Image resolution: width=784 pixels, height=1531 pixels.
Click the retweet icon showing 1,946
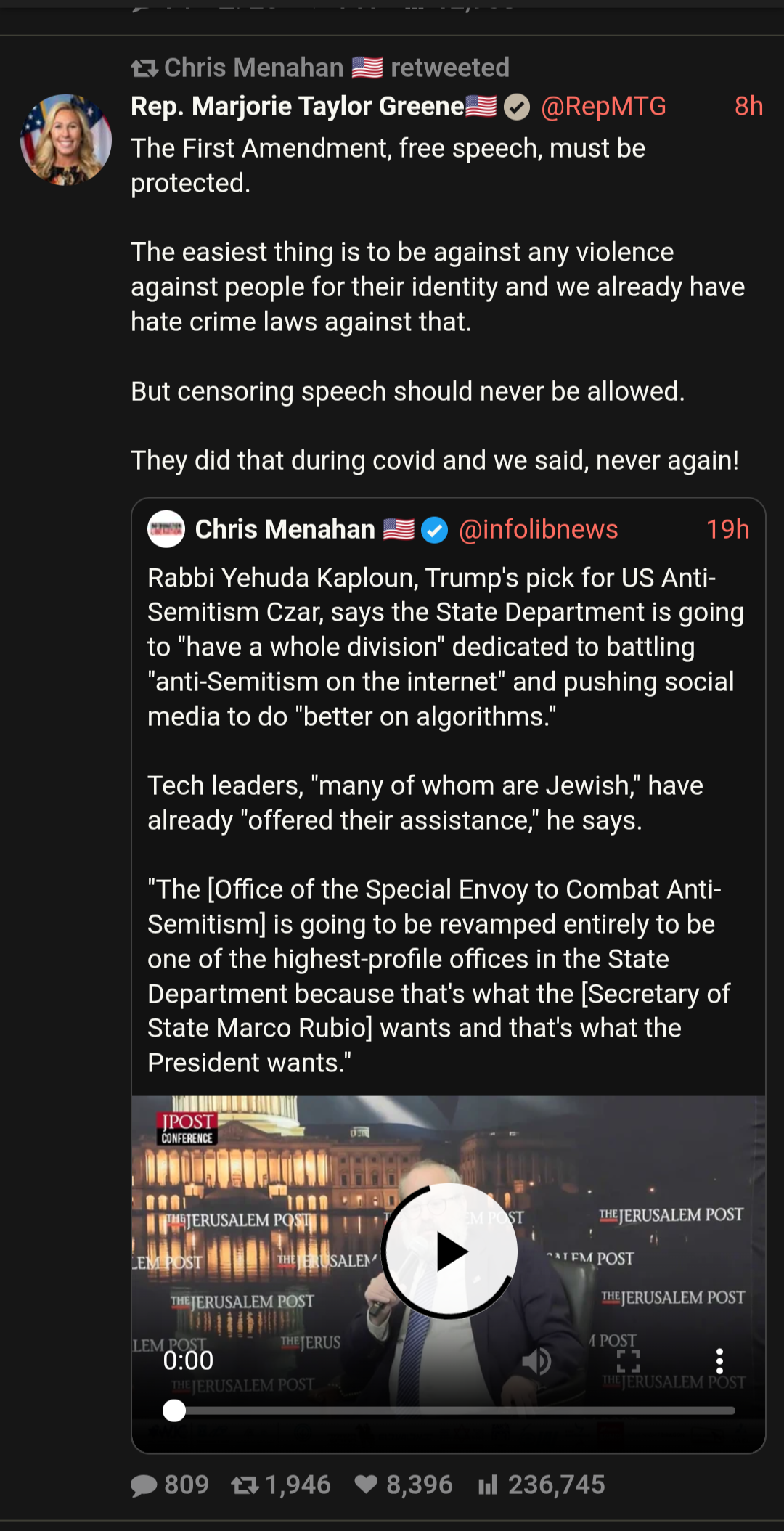pos(245,1485)
